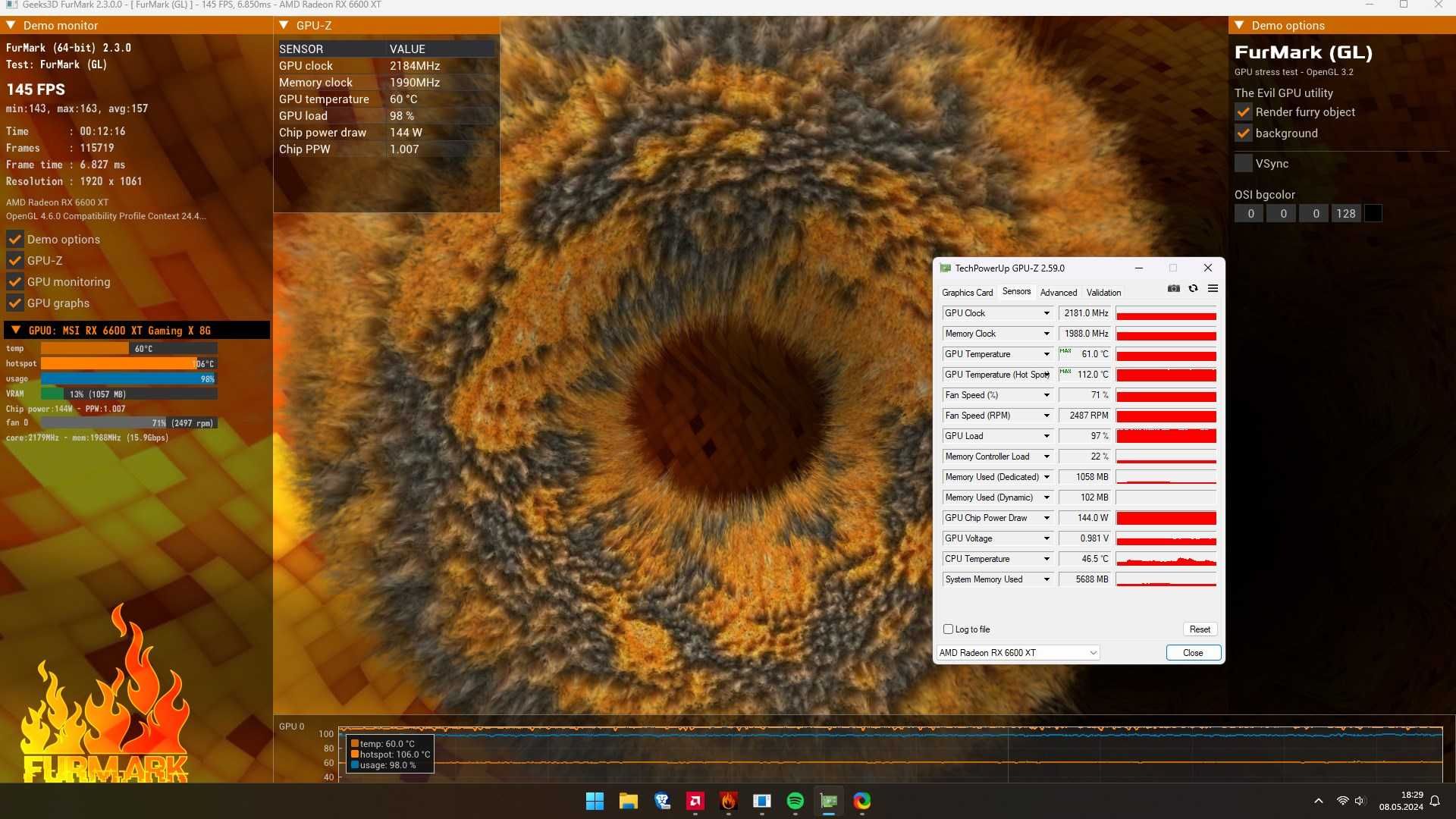Open the film-strip app in taskbar

click(762, 801)
